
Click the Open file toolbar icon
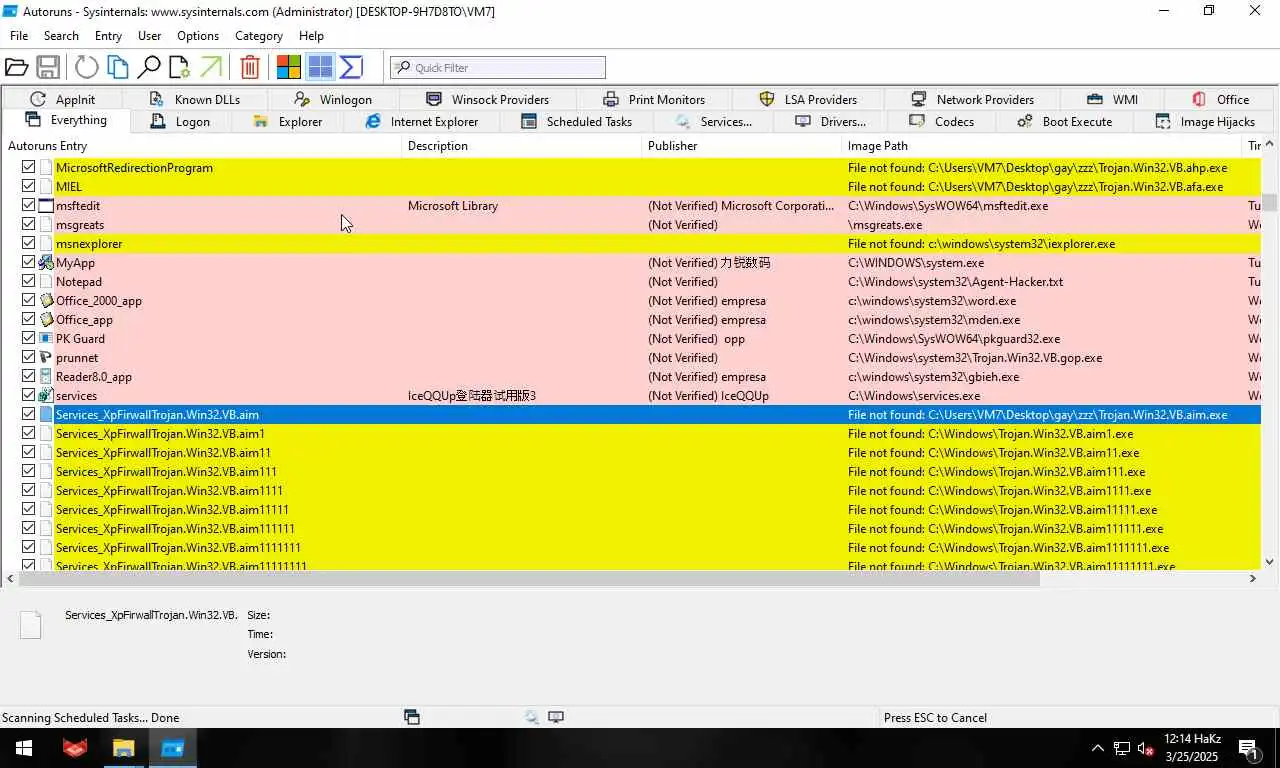pyautogui.click(x=16, y=67)
